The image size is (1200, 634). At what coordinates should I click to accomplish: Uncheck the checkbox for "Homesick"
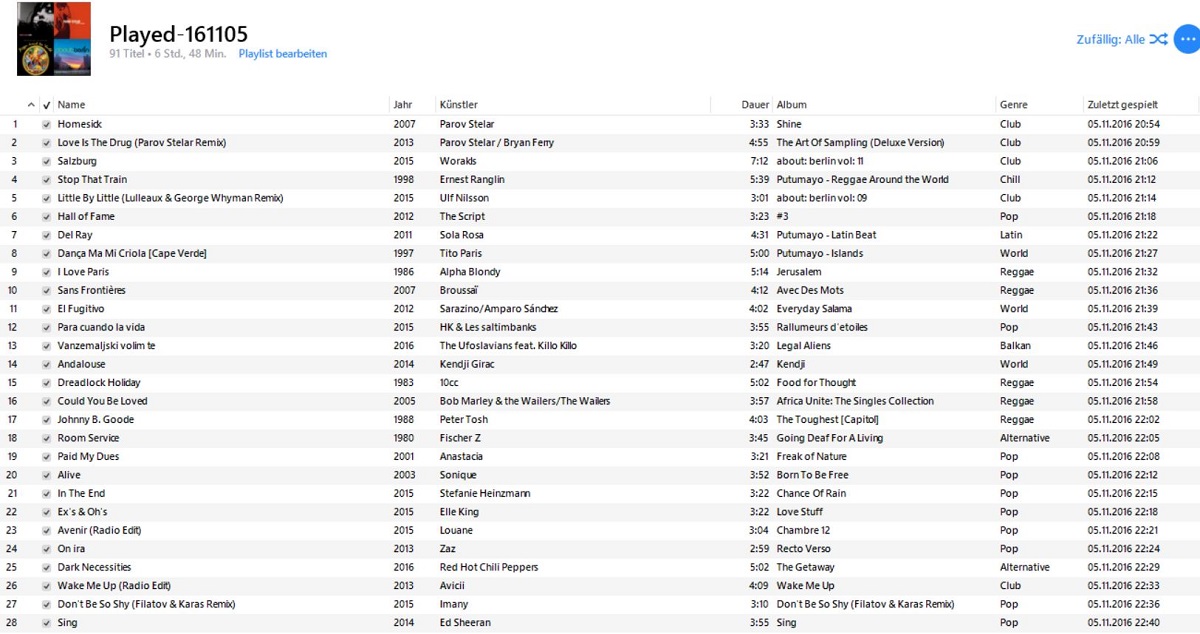coord(45,123)
